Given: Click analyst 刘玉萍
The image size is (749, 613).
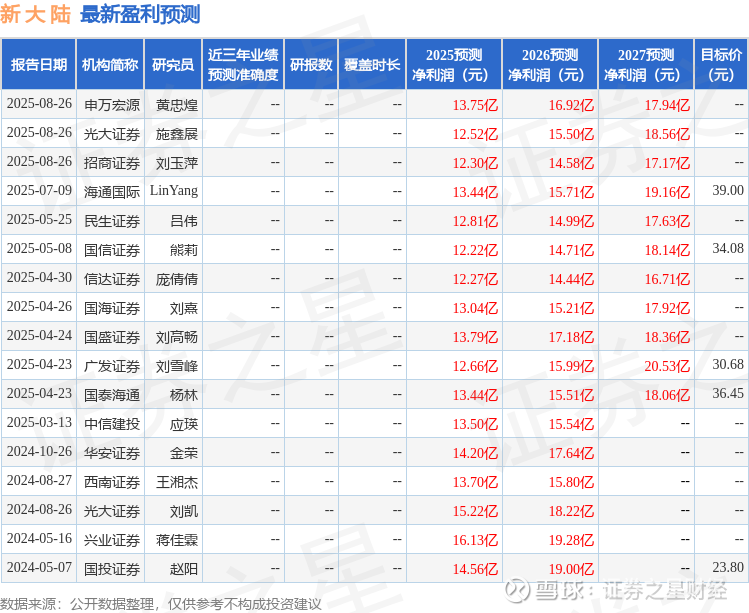Looking at the screenshot, I should pos(177,163).
